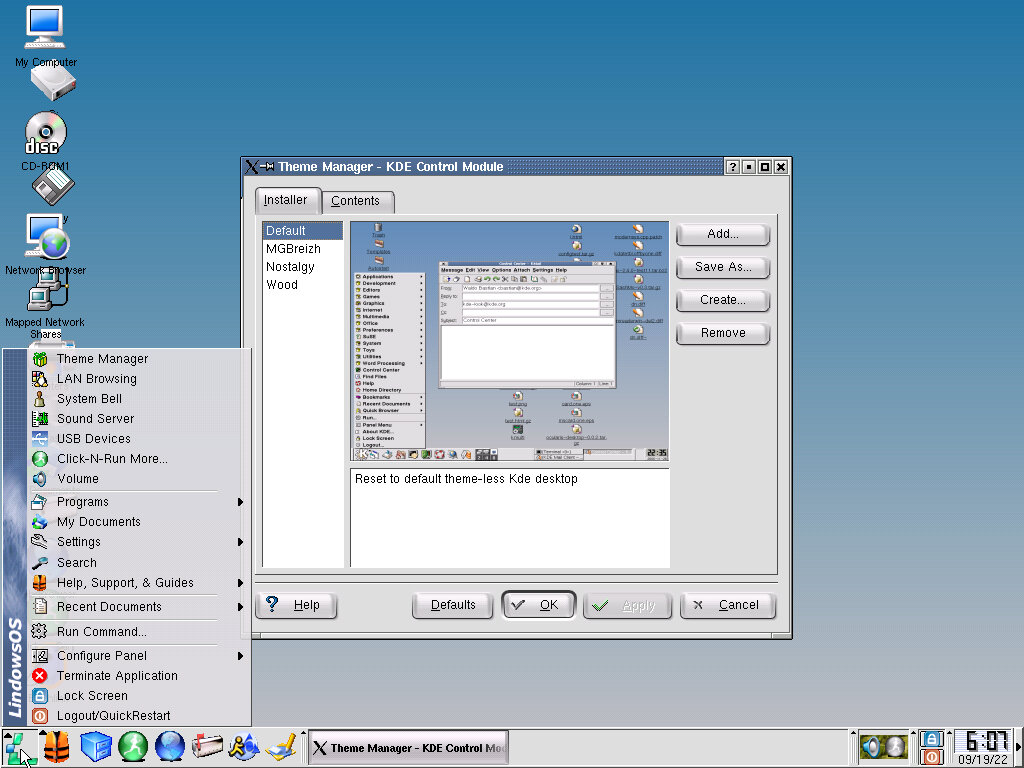
Task: Select the Nostalgy theme in the list
Action: point(290,267)
